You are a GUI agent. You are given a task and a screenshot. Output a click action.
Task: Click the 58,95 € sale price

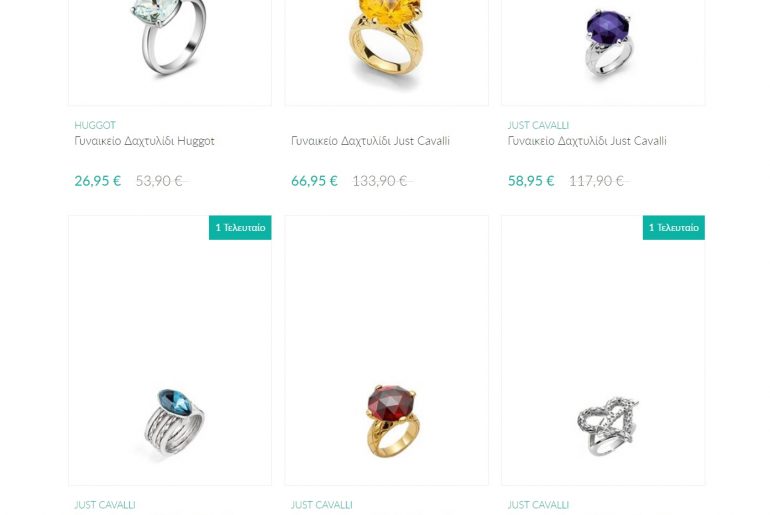531,181
